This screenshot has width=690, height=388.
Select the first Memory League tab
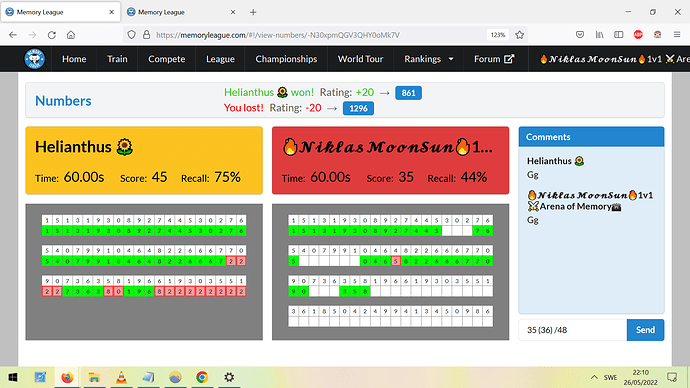pos(60,12)
